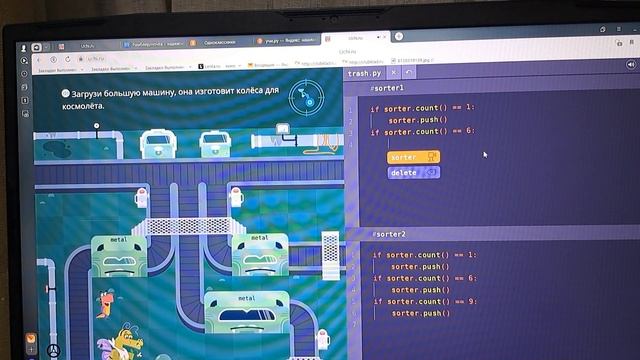Click the right metal sorter machine
This screenshot has height=360, width=640.
pyautogui.click(x=260, y=254)
